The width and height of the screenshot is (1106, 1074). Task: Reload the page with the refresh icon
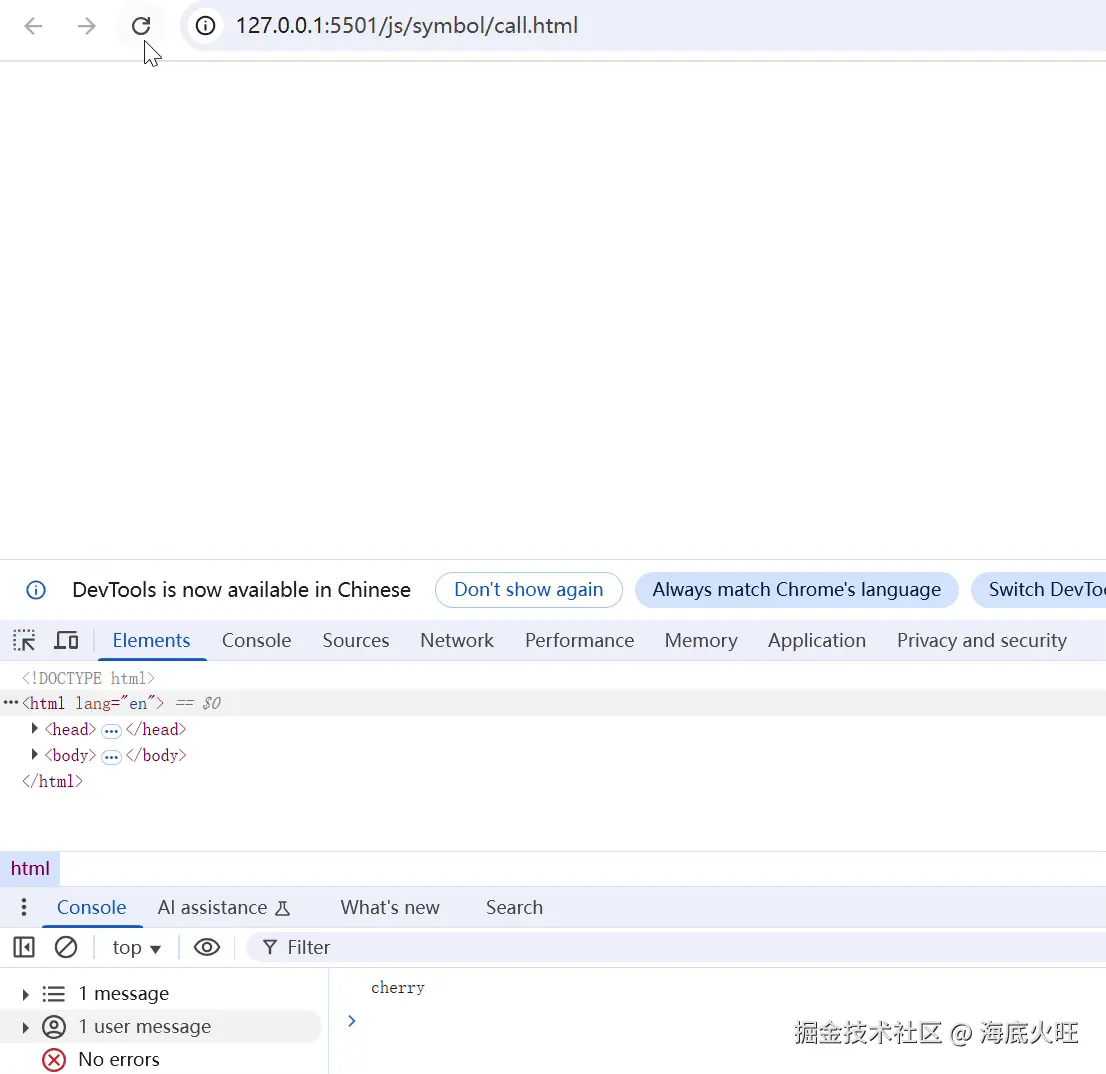[141, 26]
